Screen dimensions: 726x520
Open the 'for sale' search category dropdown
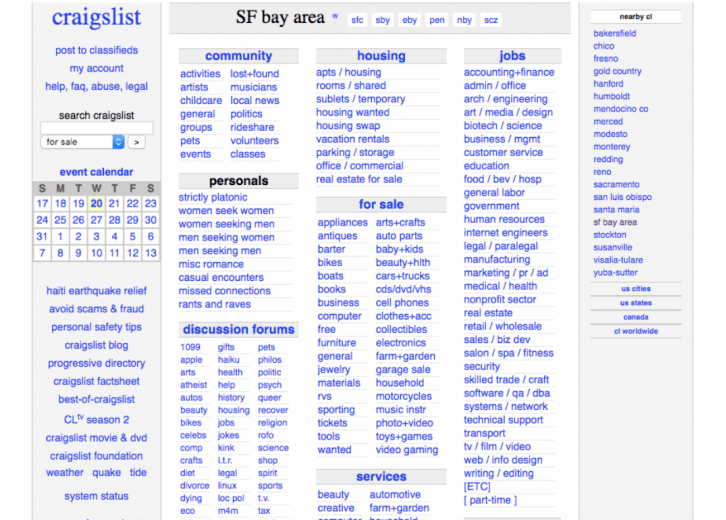83,142
